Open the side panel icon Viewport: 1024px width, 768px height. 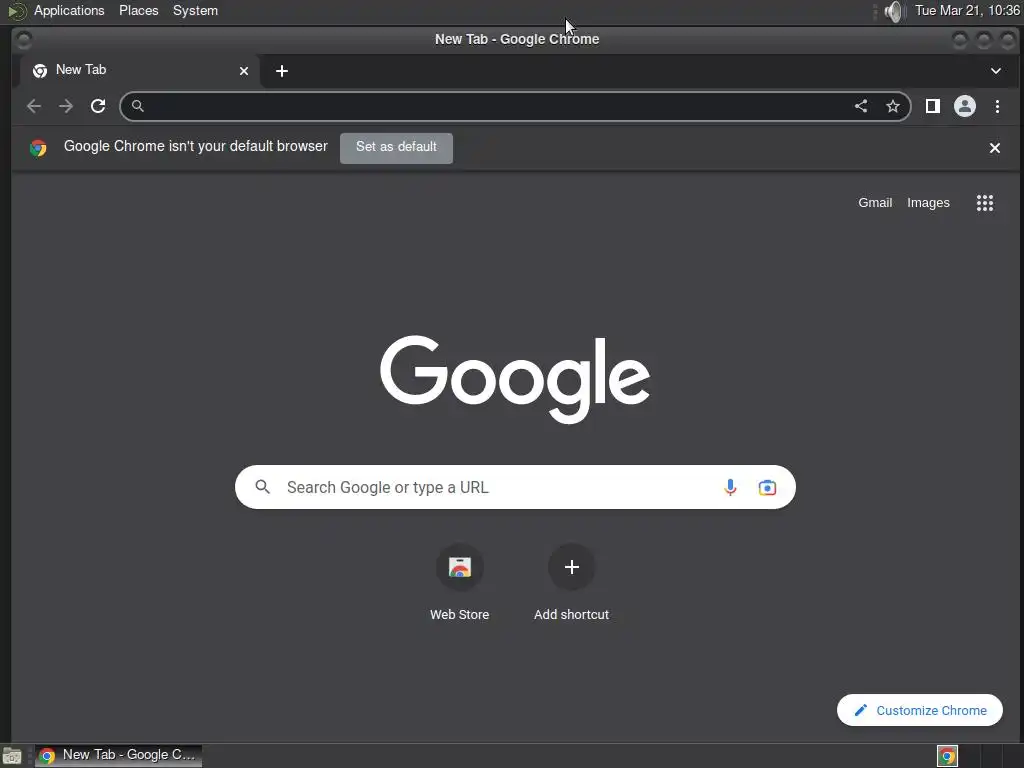[933, 106]
